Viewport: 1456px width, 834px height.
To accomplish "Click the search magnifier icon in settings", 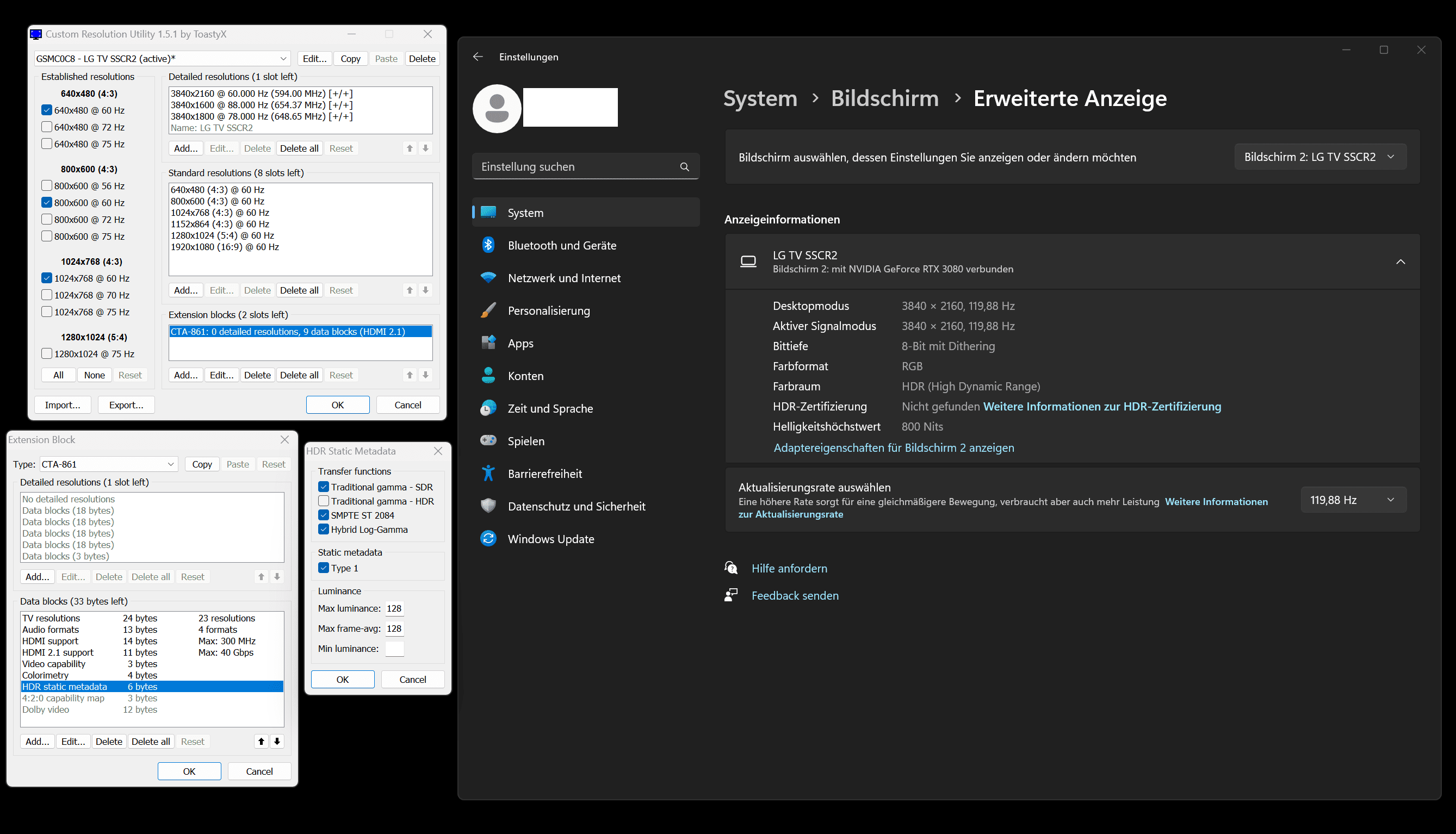I will click(x=684, y=167).
